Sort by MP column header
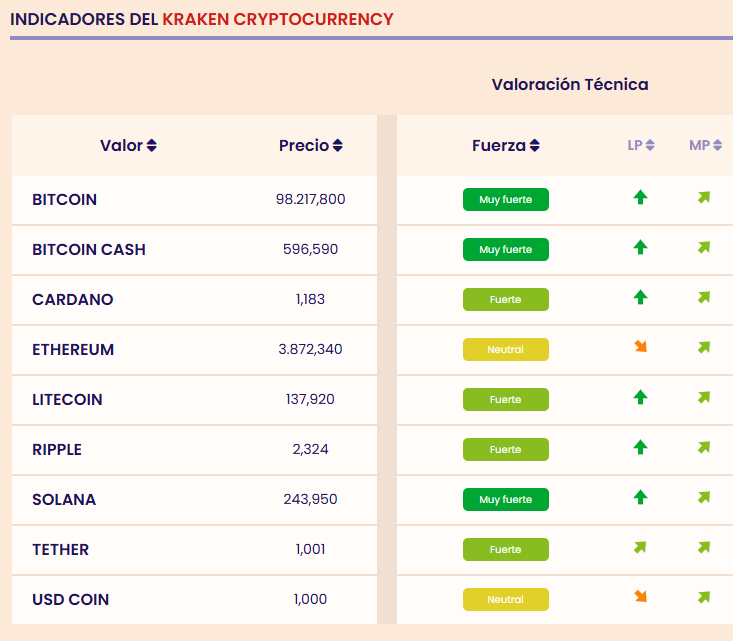733x641 pixels. (x=704, y=146)
